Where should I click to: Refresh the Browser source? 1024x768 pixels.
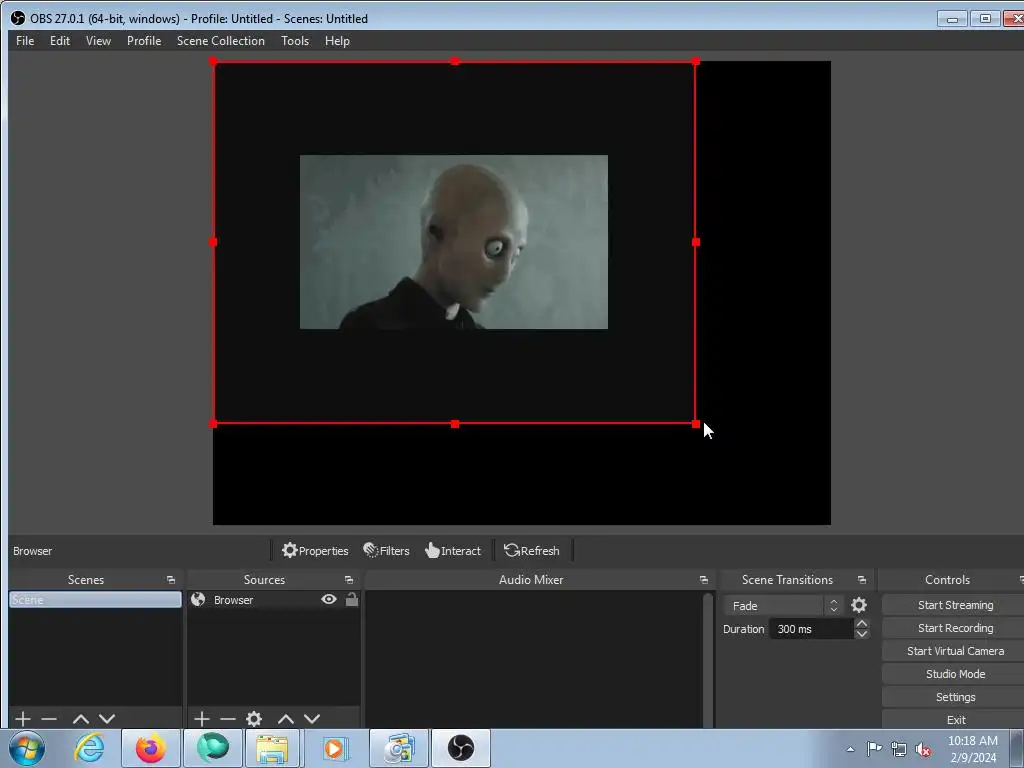[532, 551]
